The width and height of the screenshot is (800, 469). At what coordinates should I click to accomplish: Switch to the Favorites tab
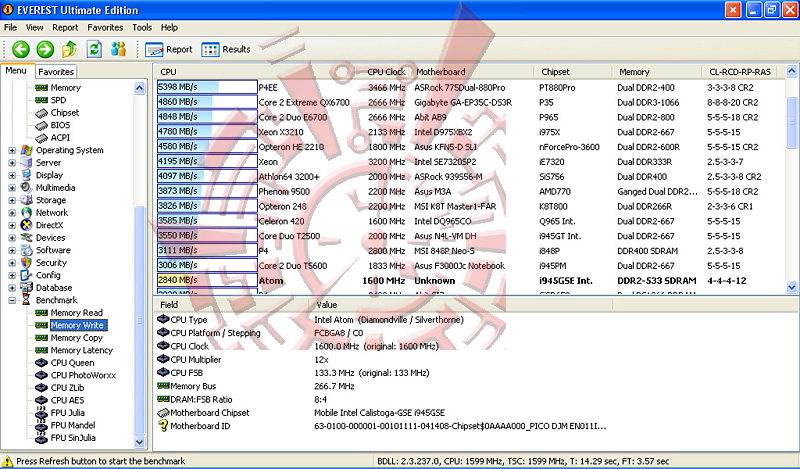point(56,72)
